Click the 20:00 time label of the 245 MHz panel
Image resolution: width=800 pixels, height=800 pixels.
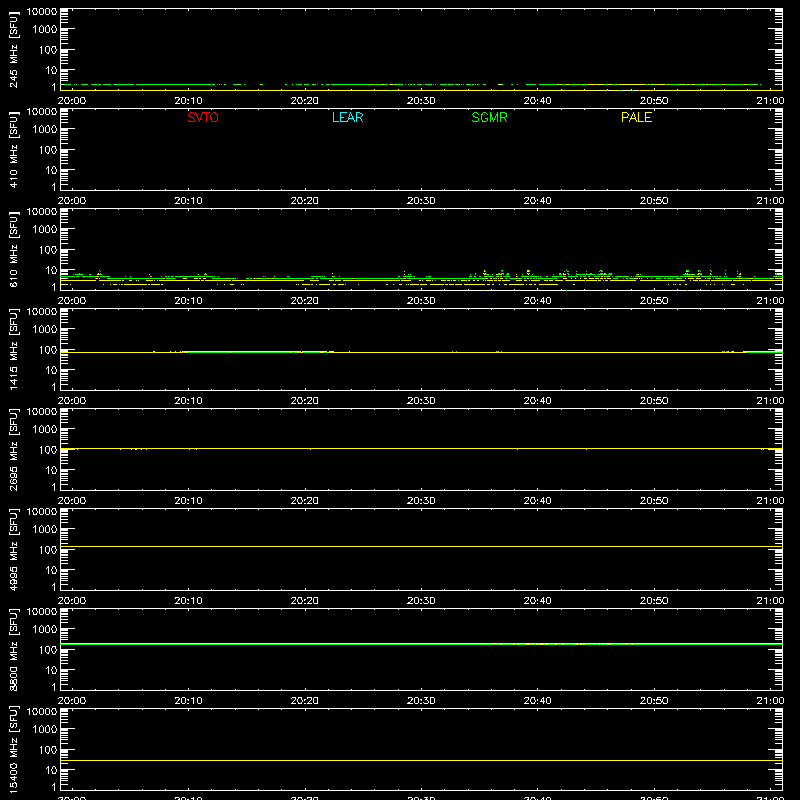(x=72, y=101)
